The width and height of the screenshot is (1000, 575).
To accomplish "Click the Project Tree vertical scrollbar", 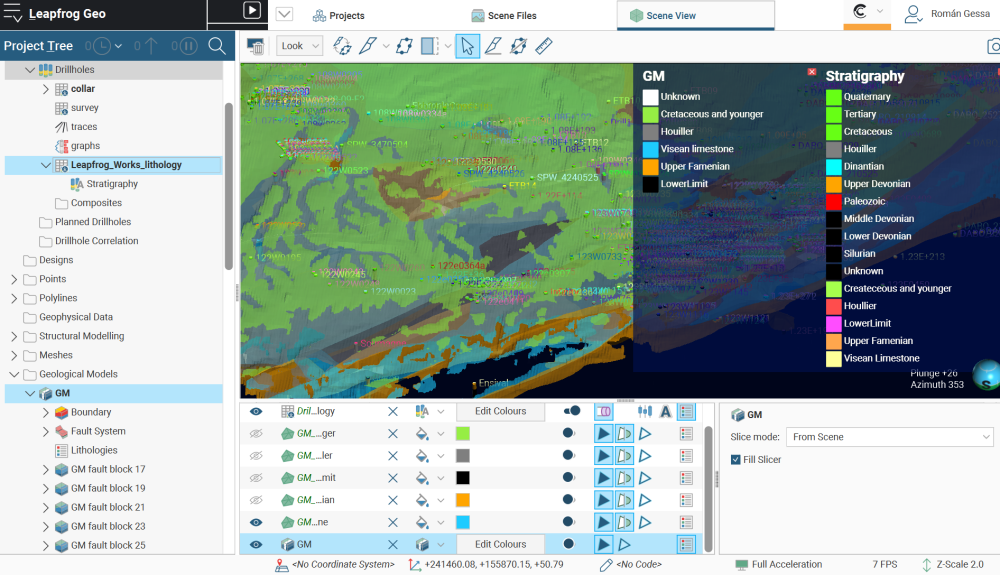I will click(229, 186).
